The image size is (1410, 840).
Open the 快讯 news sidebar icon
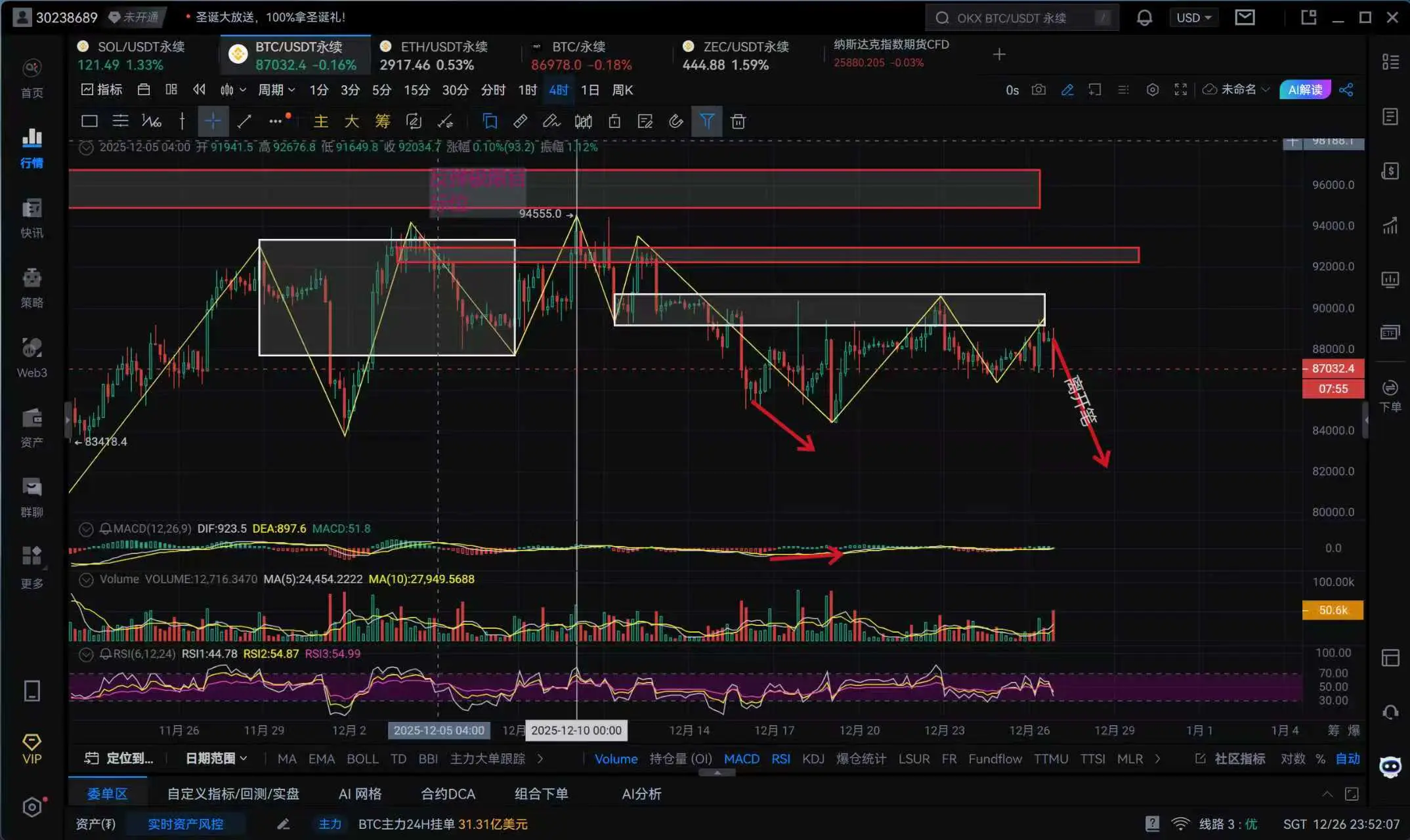tap(32, 218)
